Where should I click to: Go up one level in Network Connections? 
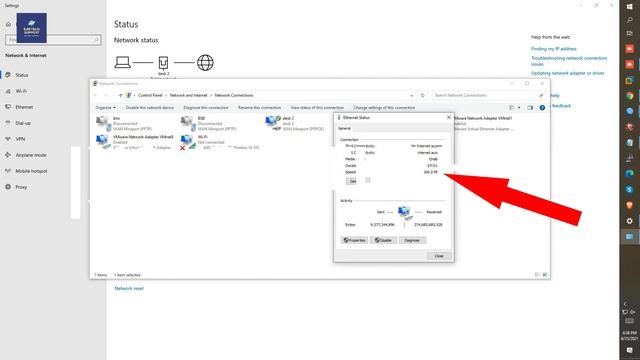pos(120,95)
